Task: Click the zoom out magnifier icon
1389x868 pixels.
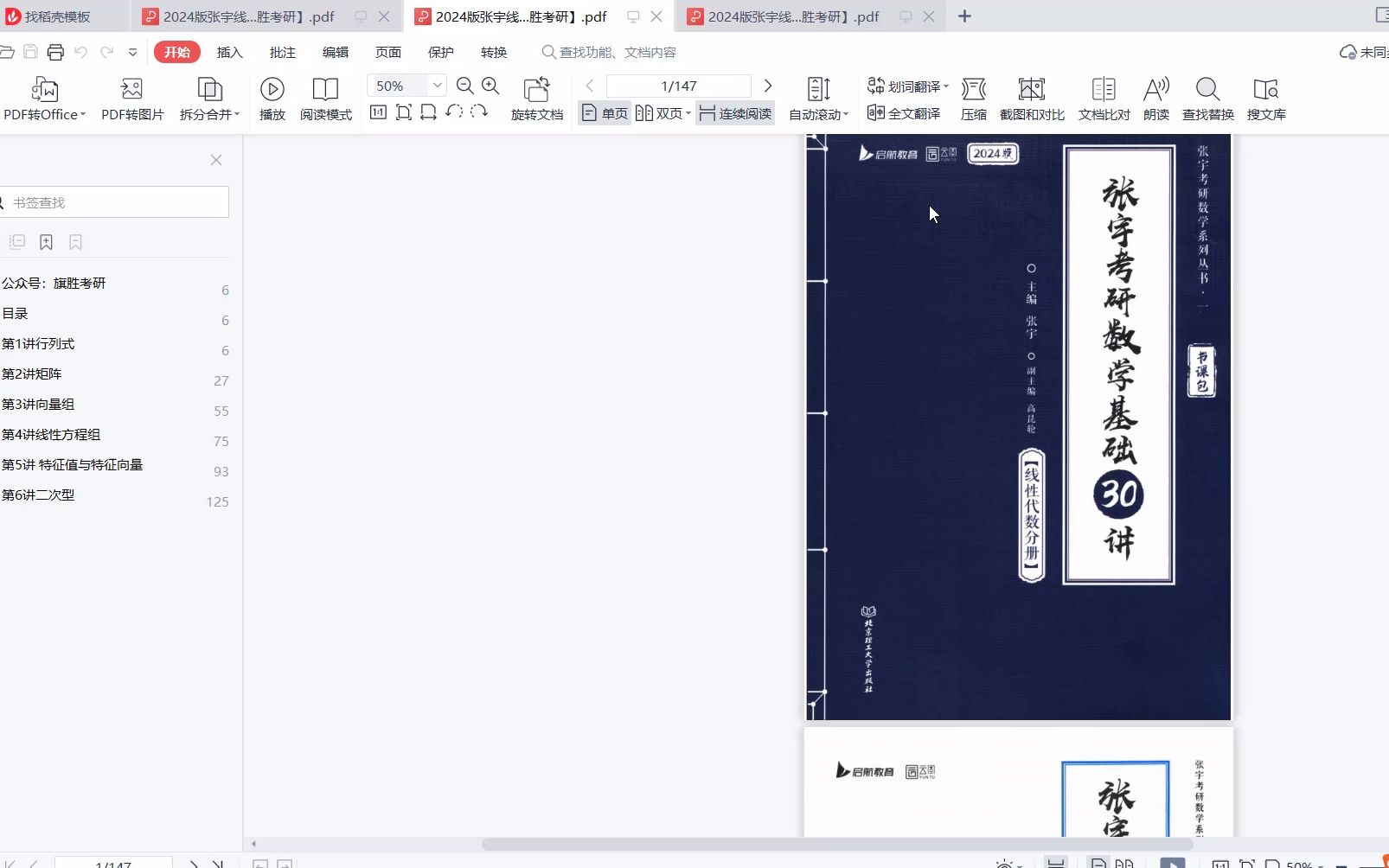Action: pos(464,86)
